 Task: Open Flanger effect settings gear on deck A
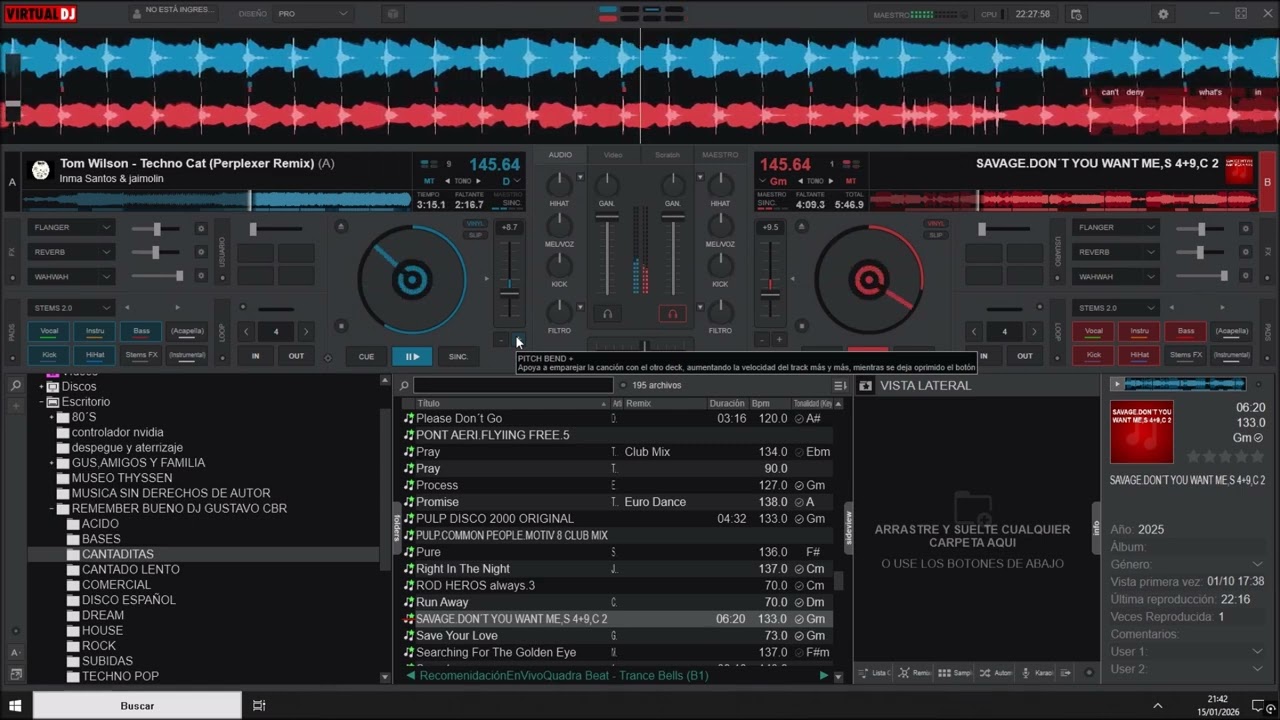click(x=200, y=228)
